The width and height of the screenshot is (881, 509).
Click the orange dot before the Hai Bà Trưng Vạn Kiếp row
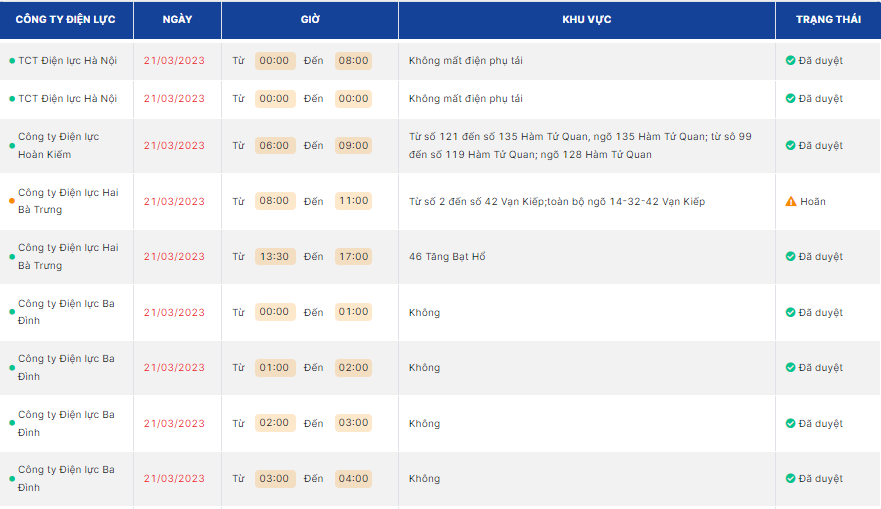tap(12, 201)
